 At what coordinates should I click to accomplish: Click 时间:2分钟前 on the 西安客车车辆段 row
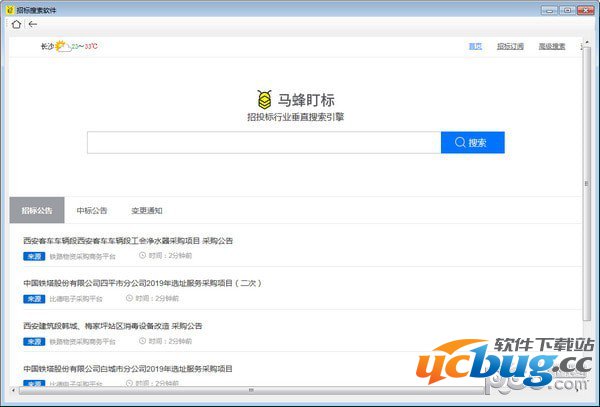[x=170, y=256]
